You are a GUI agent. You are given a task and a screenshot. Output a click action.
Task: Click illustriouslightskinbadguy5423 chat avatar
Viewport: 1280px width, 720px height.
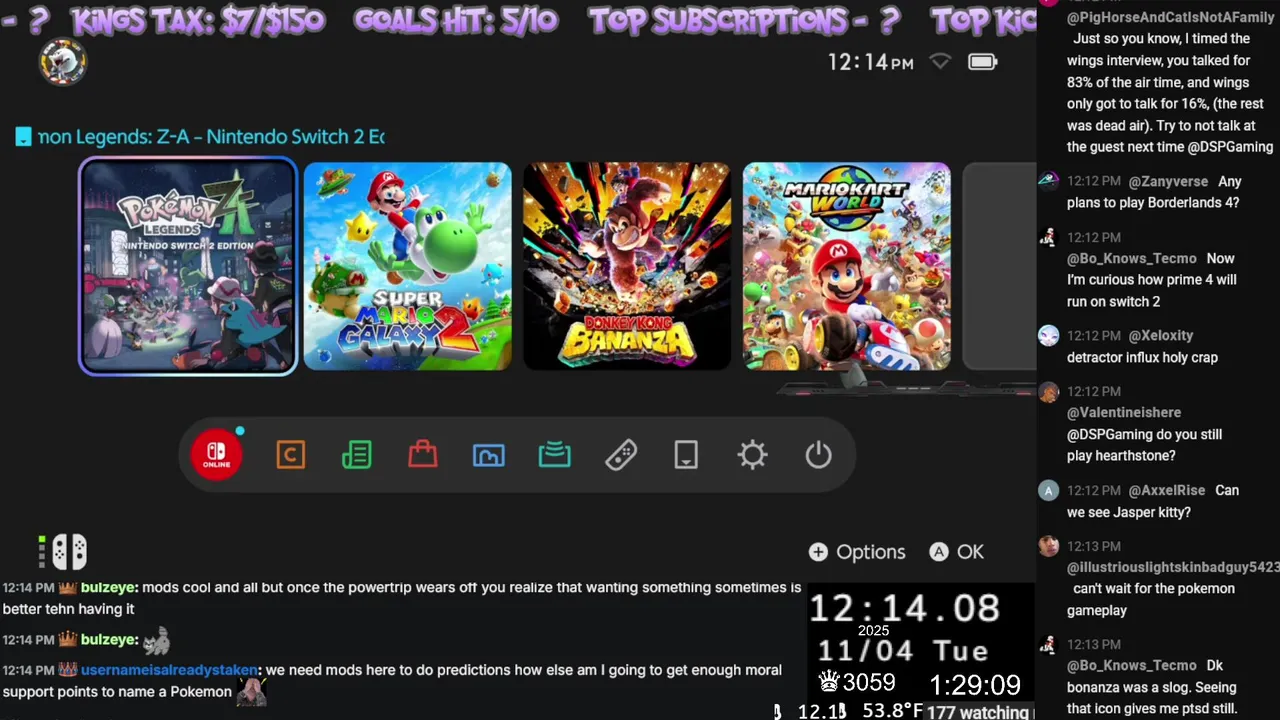pos(1048,546)
